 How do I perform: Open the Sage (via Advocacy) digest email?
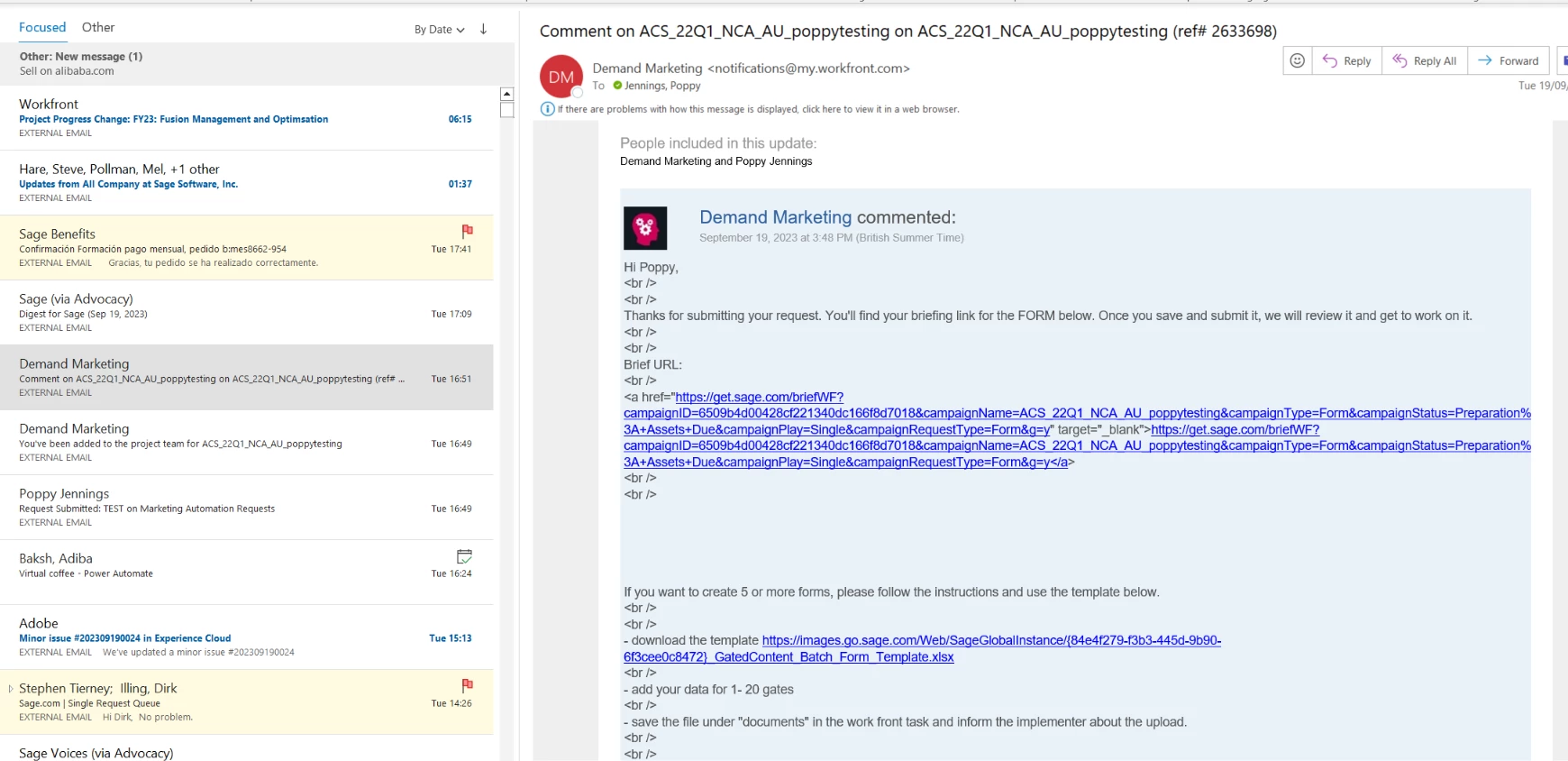click(247, 313)
